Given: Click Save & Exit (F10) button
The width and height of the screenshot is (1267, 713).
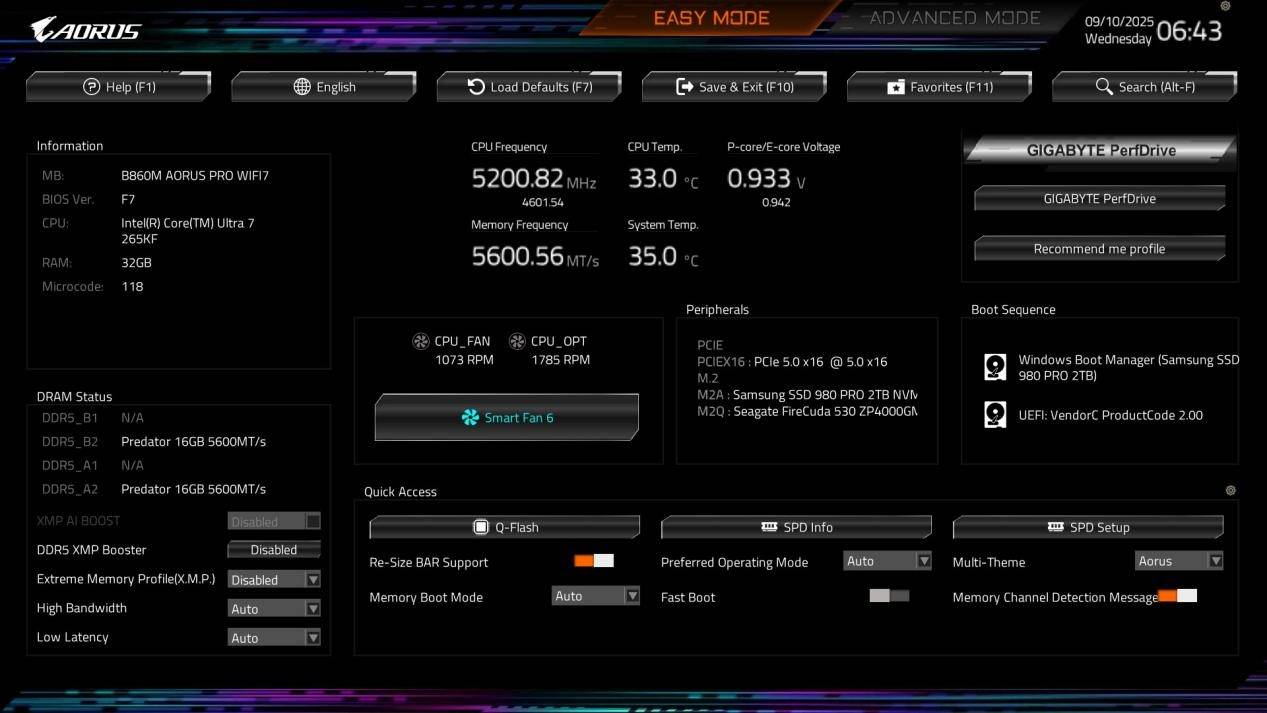Looking at the screenshot, I should point(735,87).
